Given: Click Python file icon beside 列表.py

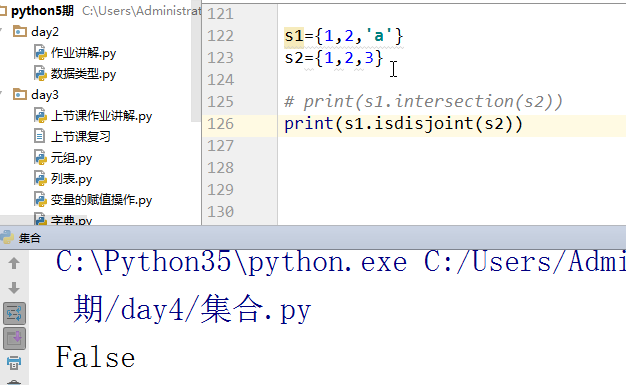Looking at the screenshot, I should tap(40, 179).
